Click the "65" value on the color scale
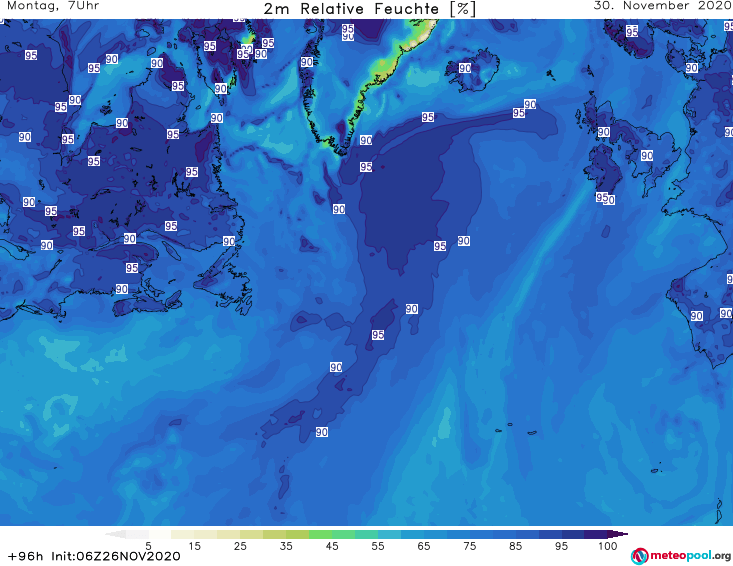 424,546
